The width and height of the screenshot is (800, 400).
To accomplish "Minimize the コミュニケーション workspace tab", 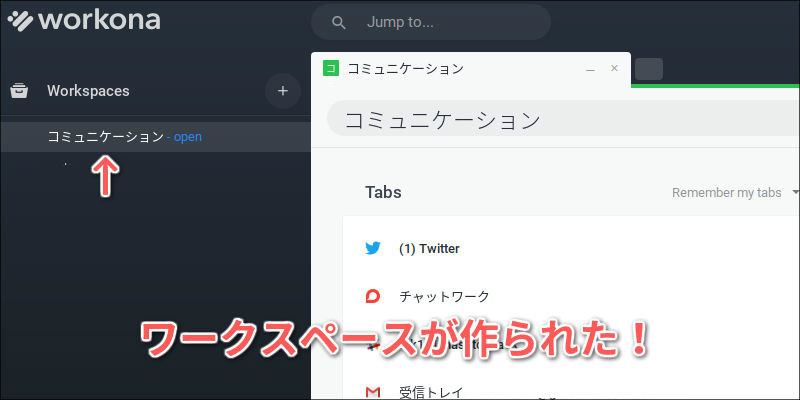I will point(590,69).
